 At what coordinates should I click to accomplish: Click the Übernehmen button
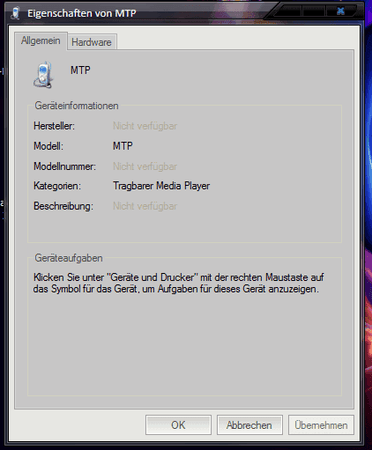pyautogui.click(x=321, y=425)
